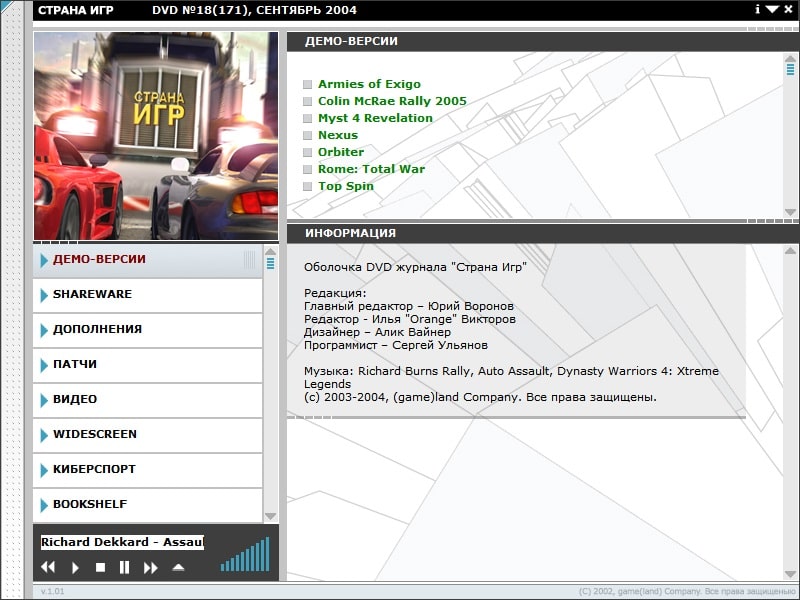Click the grip handle on ДЕМО-ВЕРСИИ row
The image size is (800, 600).
pyautogui.click(x=249, y=260)
